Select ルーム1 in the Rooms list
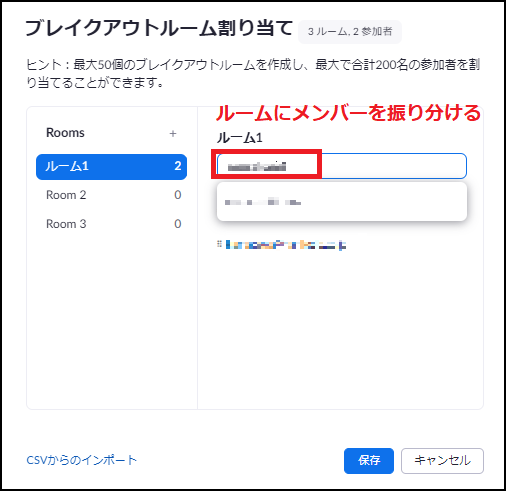The width and height of the screenshot is (506, 491). click(111, 167)
